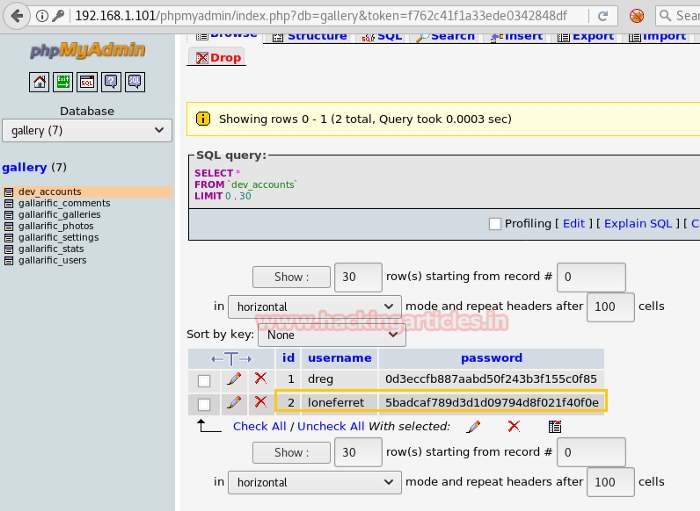This screenshot has height=511, width=700.
Task: Click red X delete icon for loneferret row
Action: [x=260, y=402]
